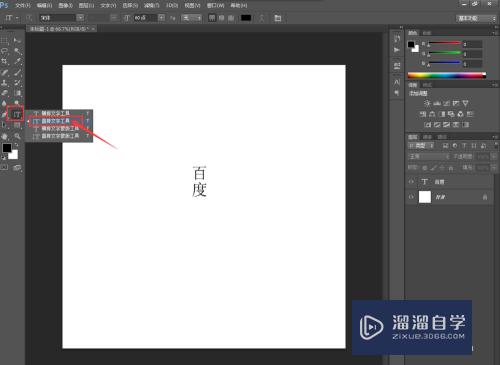Image resolution: width=500 pixels, height=365 pixels.
Task: Toggle lock all in Layers panel
Action: (x=451, y=168)
